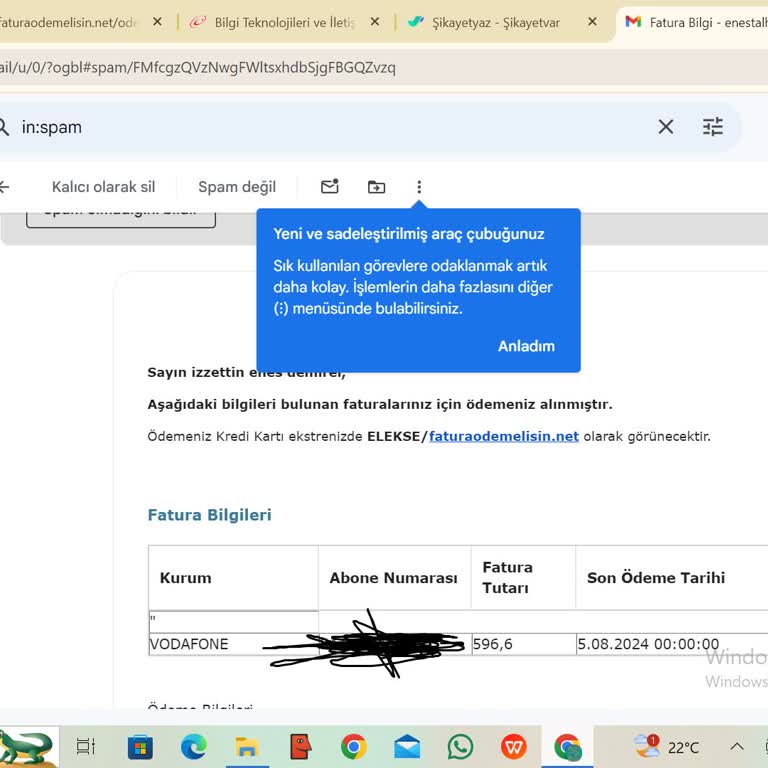Close the Bilgi Teknolojileri tab

coord(375,22)
